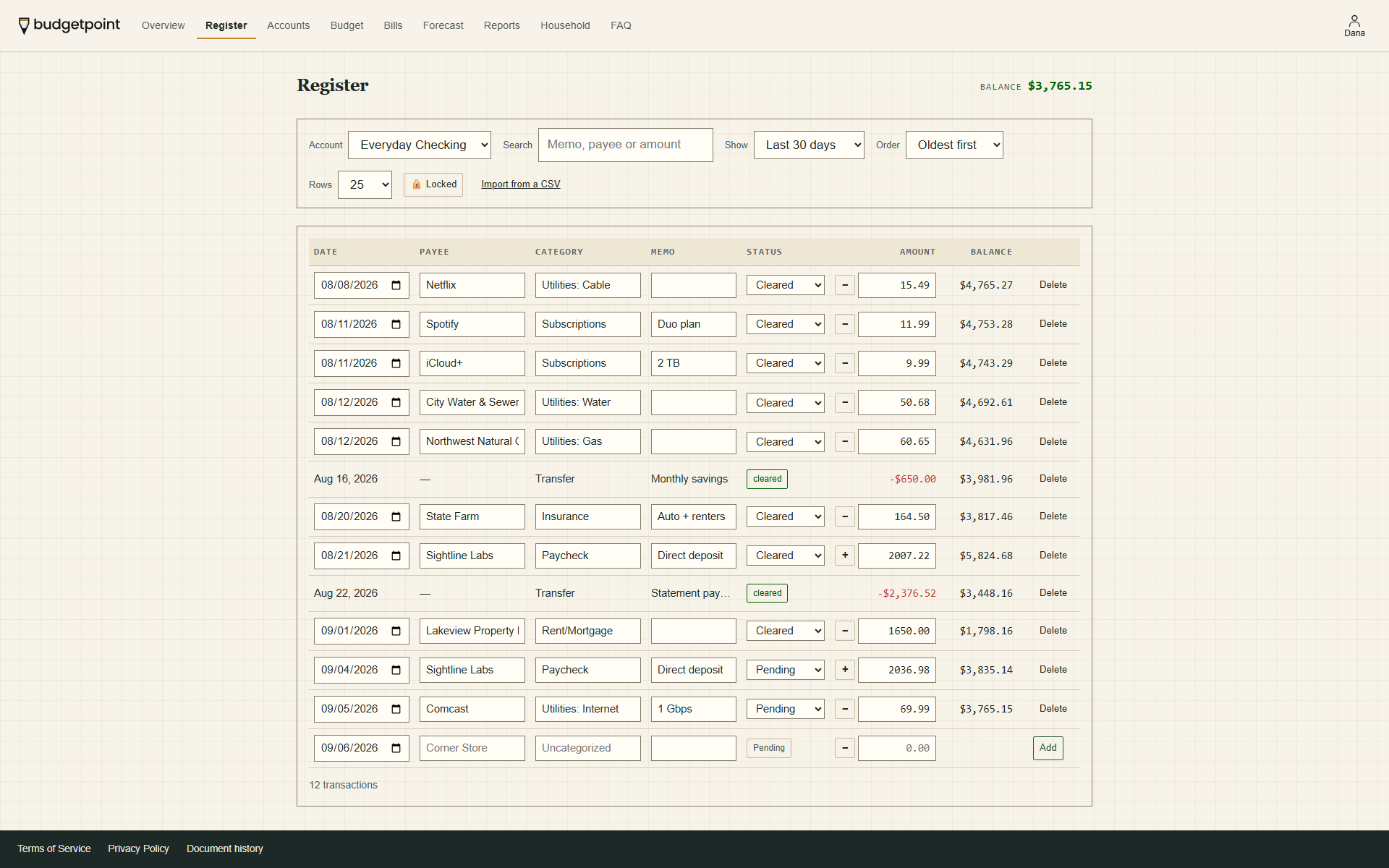This screenshot has width=1389, height=868.
Task: Click the Utilities: Internet category field
Action: click(x=587, y=709)
